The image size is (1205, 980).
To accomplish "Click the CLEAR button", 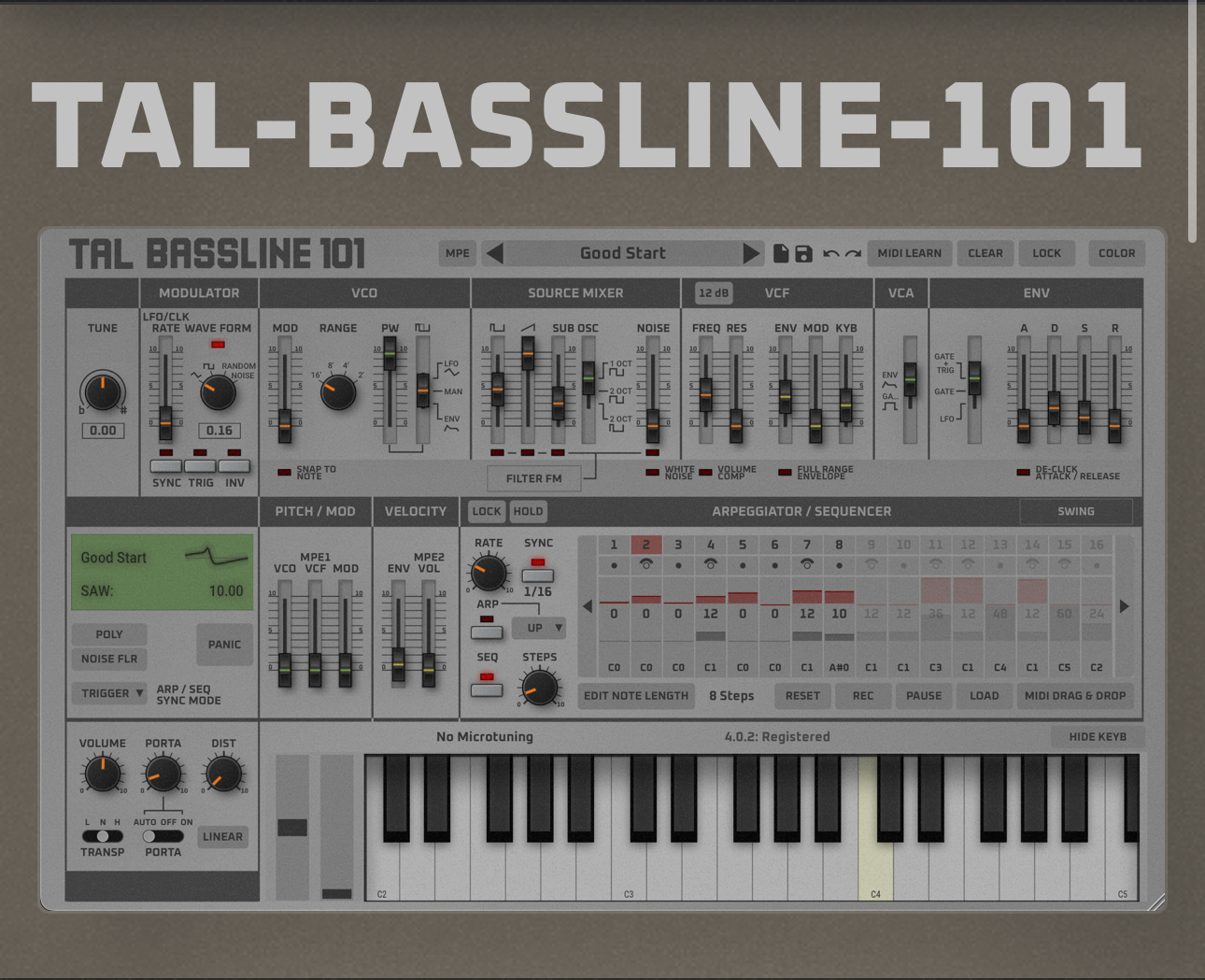I will point(985,253).
